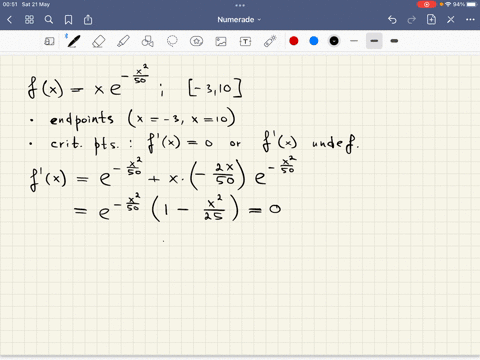Tap the three-dot multitasking control at top
The height and width of the screenshot is (360, 480).
click(240, 5)
